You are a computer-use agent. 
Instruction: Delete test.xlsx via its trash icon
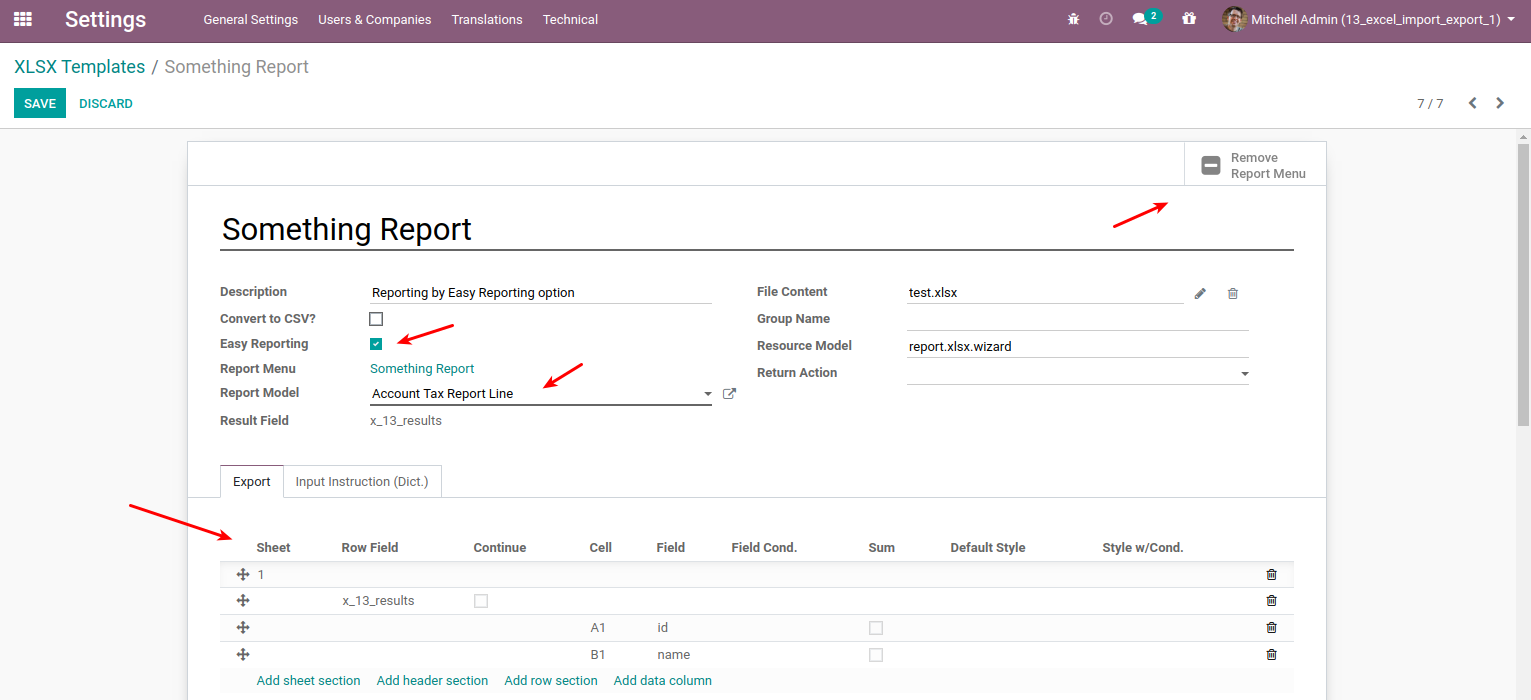pos(1232,292)
